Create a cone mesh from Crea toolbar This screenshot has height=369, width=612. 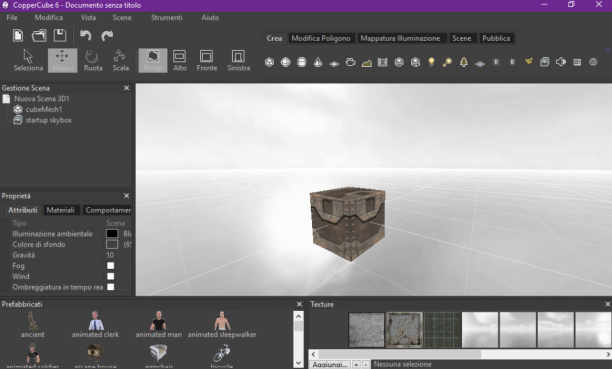pos(318,62)
